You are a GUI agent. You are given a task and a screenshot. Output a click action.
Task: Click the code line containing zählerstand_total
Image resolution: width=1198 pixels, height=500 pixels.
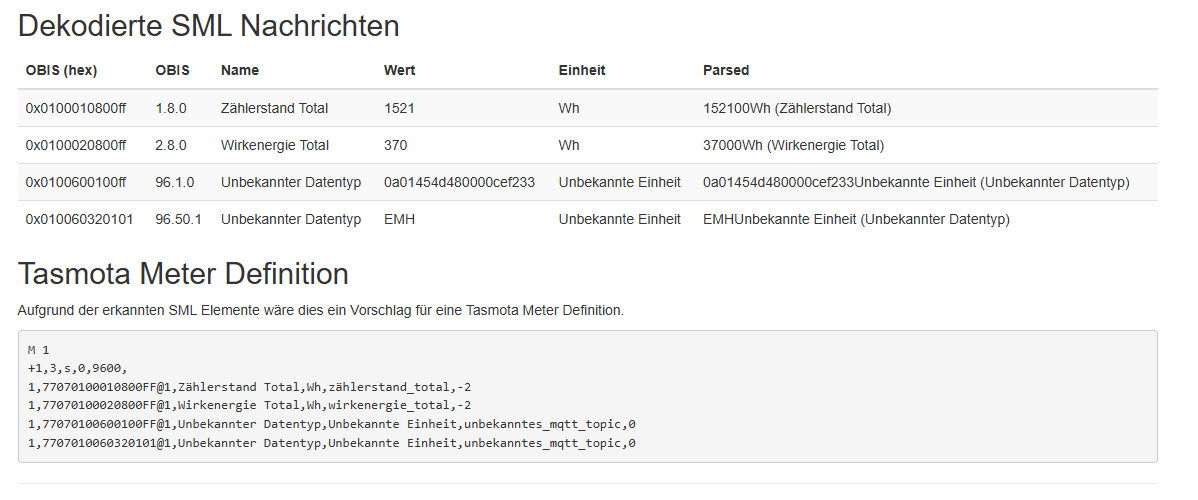tap(249, 387)
